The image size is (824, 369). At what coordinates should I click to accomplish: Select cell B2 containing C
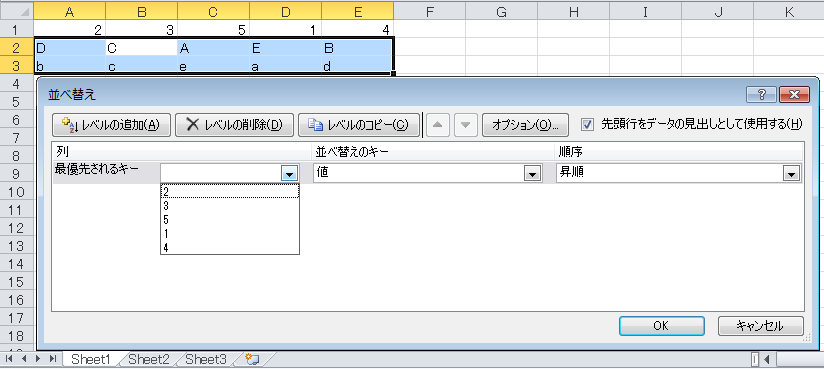pyautogui.click(x=141, y=48)
